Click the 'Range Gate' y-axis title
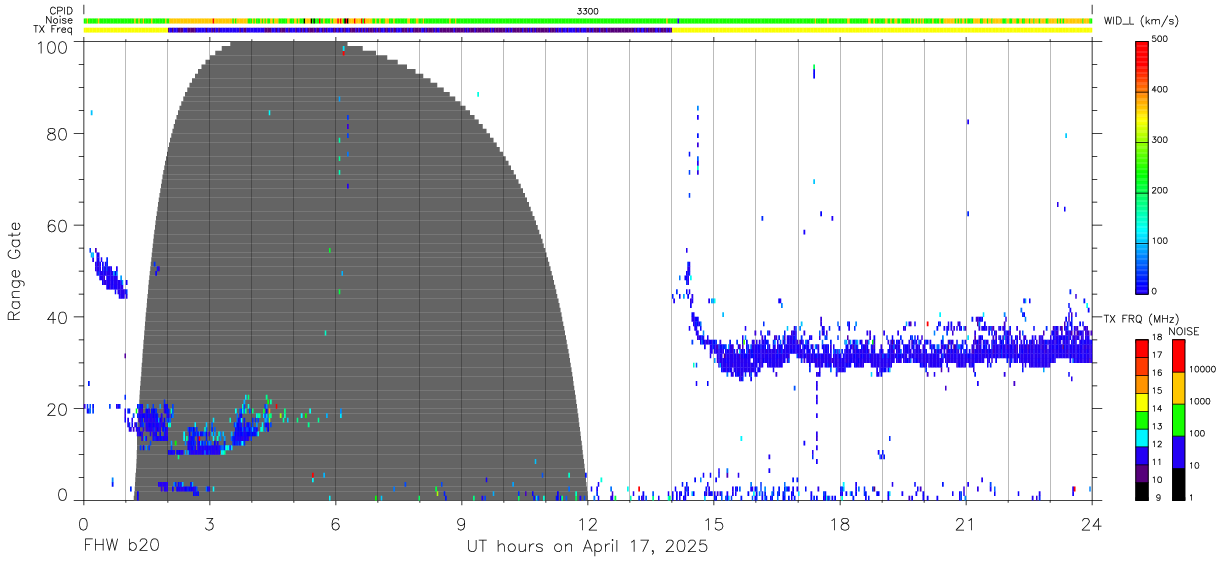The image size is (1228, 567). pyautogui.click(x=16, y=272)
